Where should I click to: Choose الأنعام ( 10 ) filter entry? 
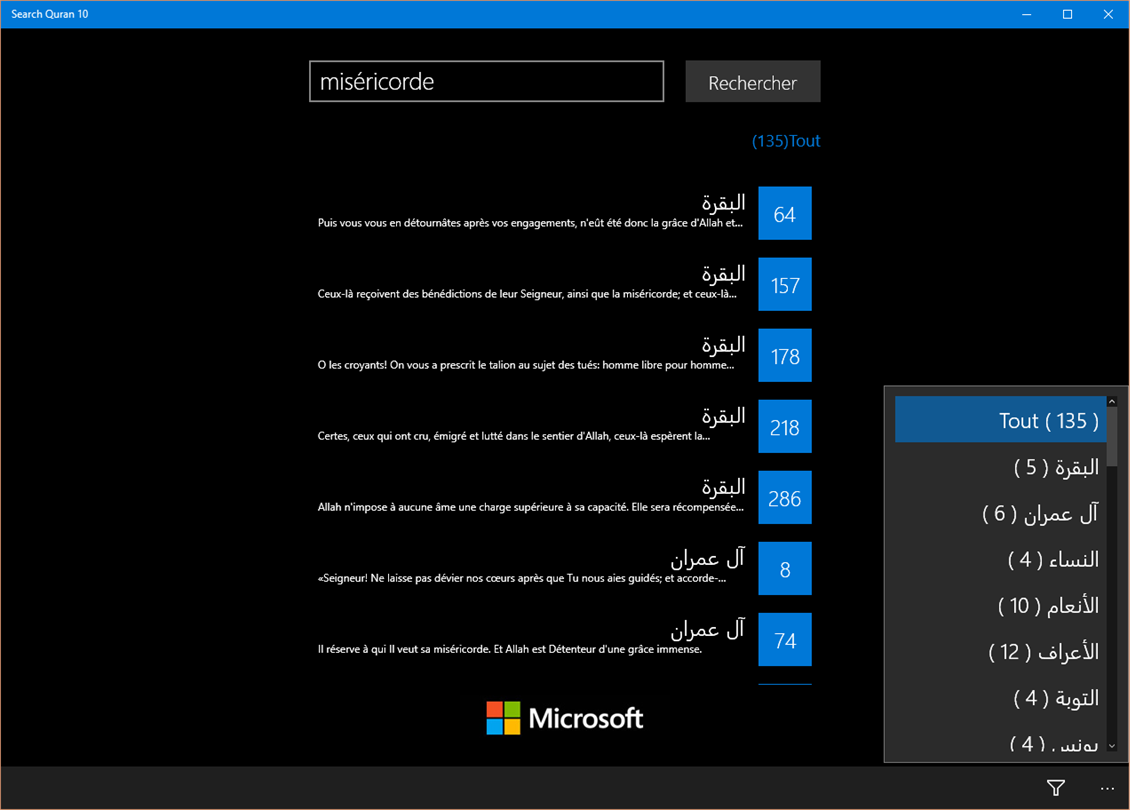pos(1000,605)
